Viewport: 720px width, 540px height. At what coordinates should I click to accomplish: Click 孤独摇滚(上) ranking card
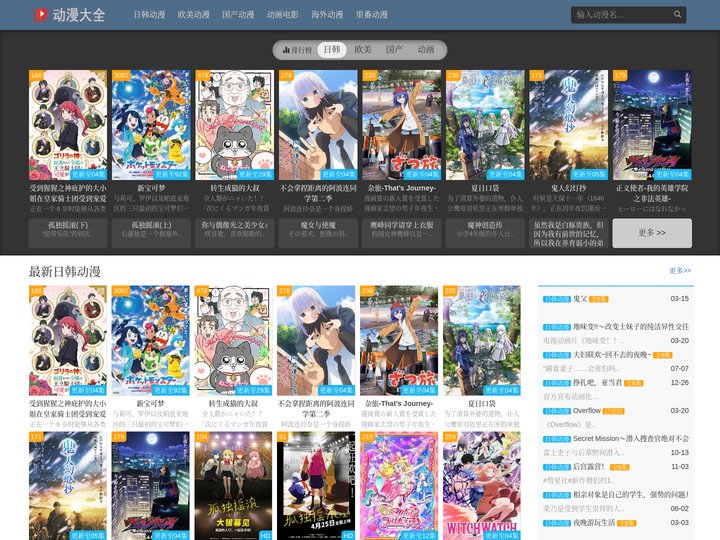151,233
